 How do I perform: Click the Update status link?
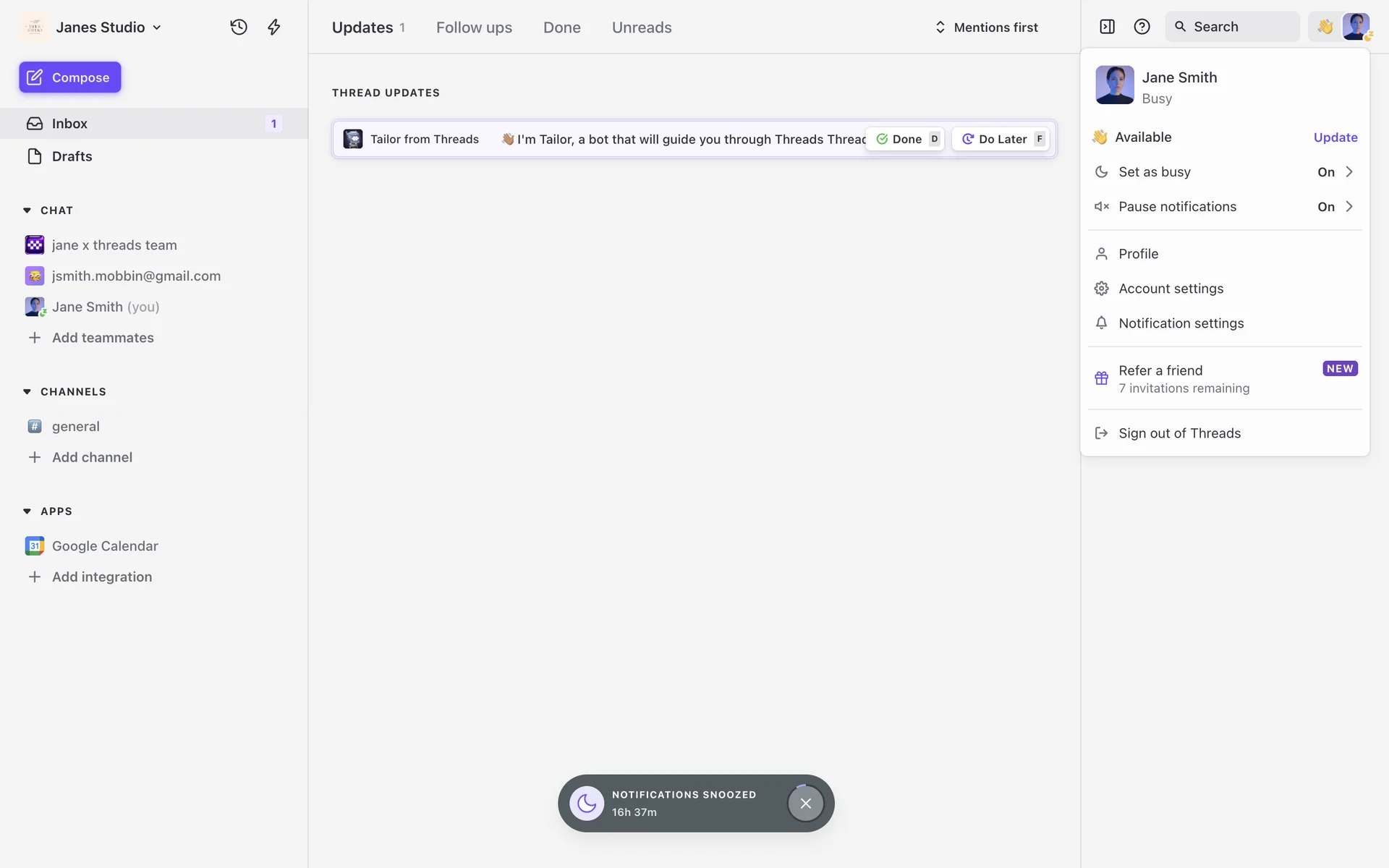pyautogui.click(x=1335, y=137)
